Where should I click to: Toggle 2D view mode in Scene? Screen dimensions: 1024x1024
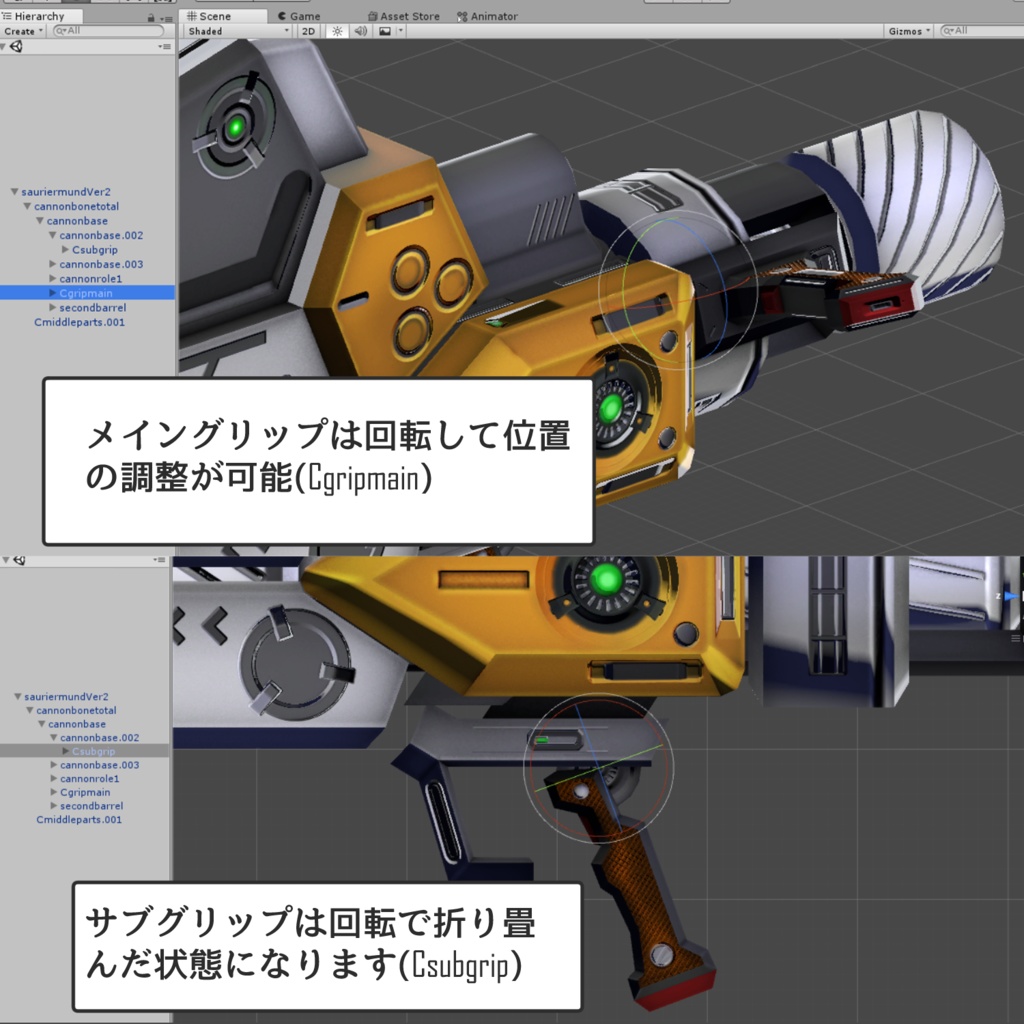point(308,31)
